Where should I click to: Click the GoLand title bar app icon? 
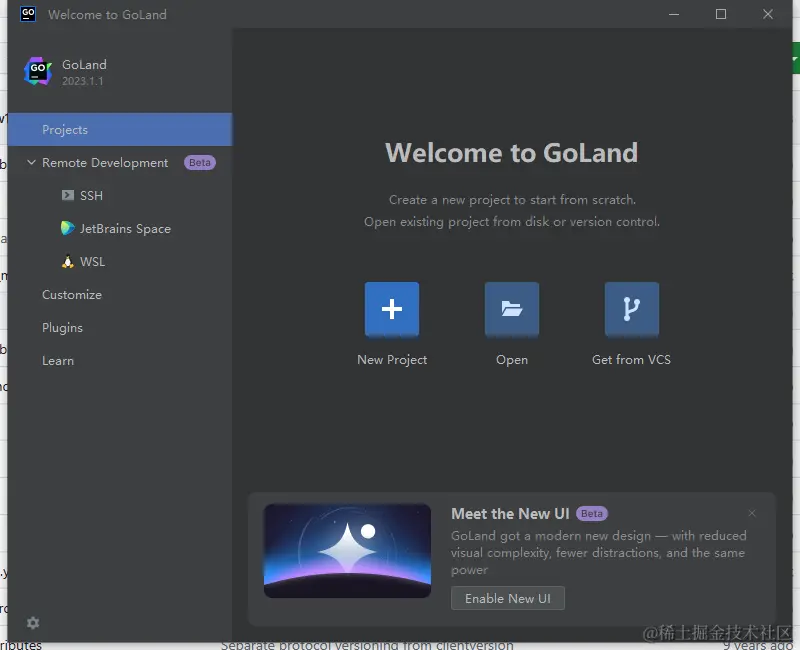(28, 14)
